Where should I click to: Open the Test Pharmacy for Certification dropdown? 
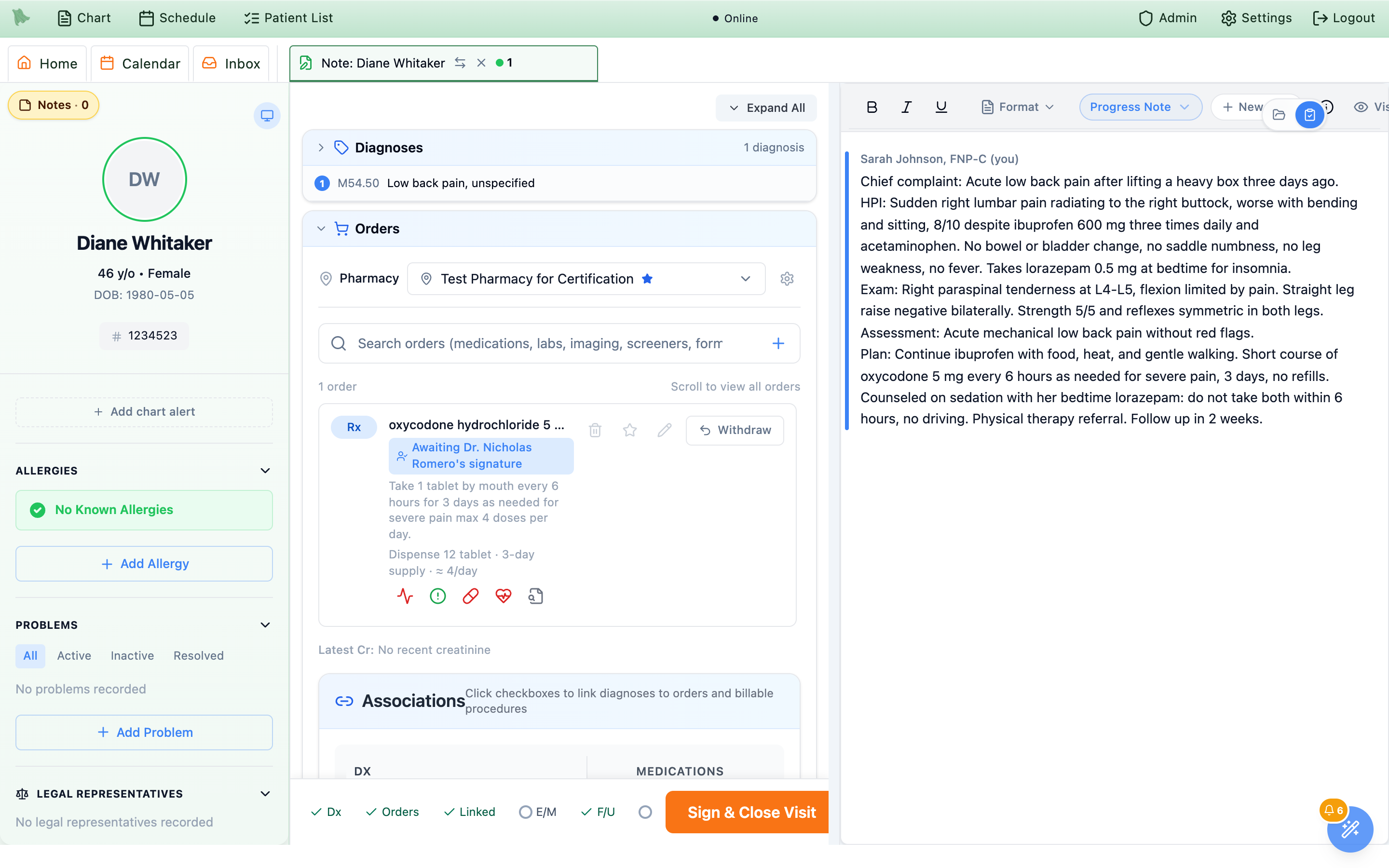tap(586, 278)
